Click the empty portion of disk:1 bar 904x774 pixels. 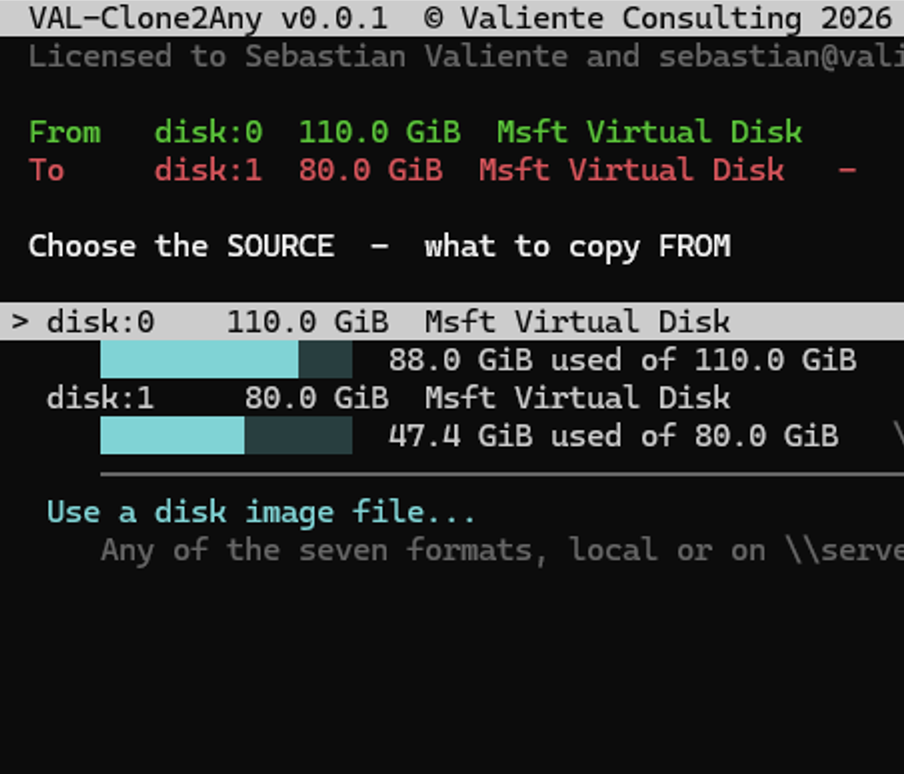tap(298, 435)
